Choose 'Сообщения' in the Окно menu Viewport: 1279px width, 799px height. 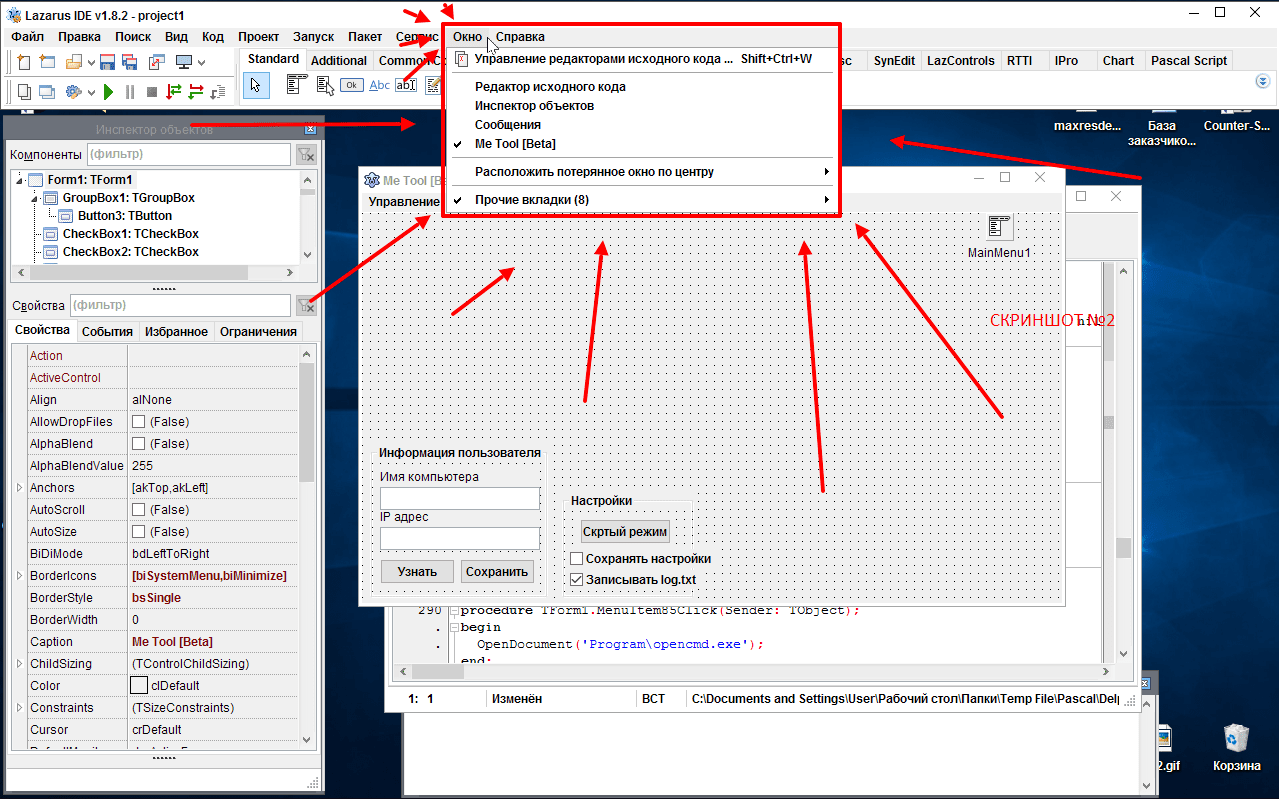[641, 125]
